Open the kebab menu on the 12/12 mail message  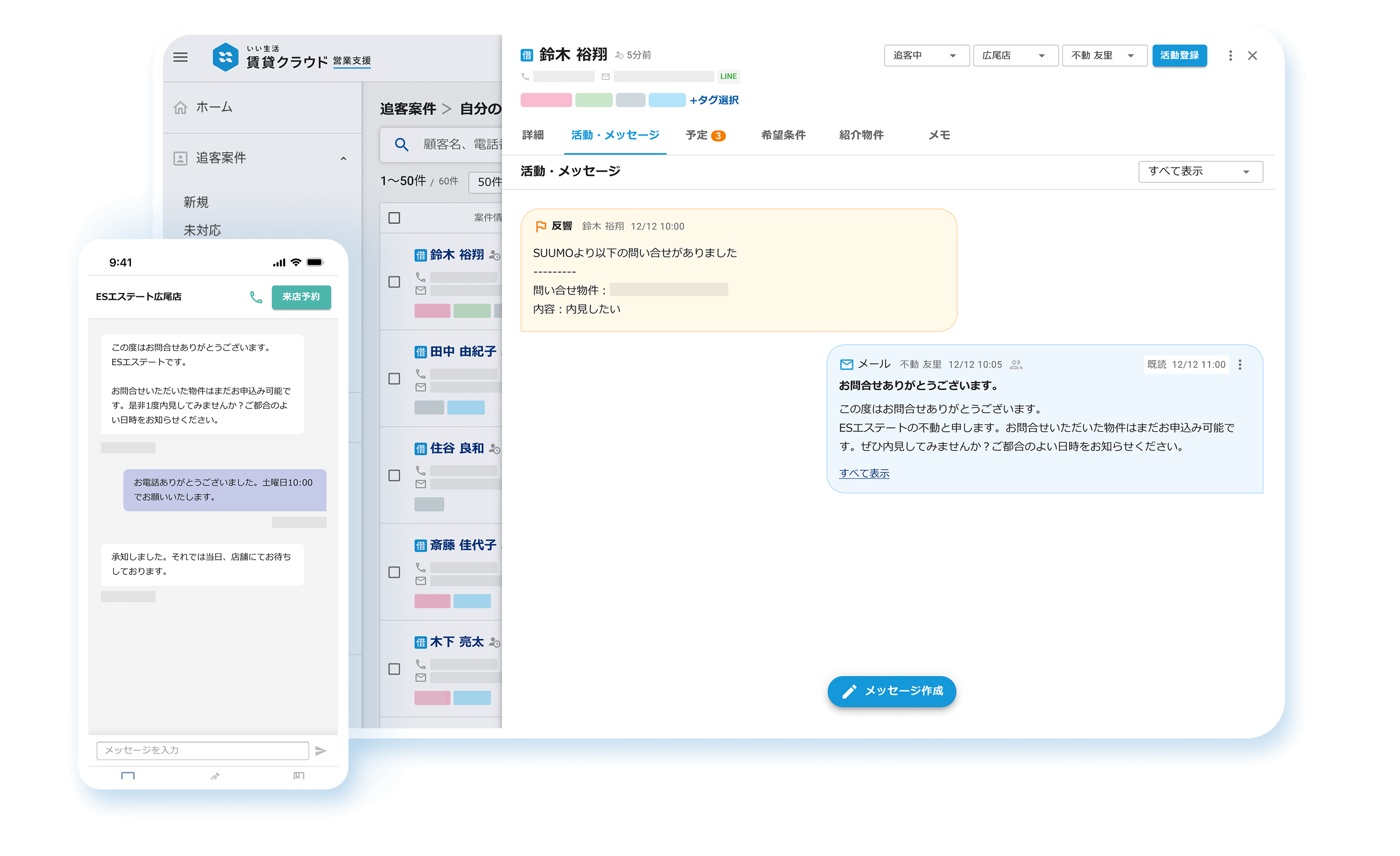tap(1240, 364)
